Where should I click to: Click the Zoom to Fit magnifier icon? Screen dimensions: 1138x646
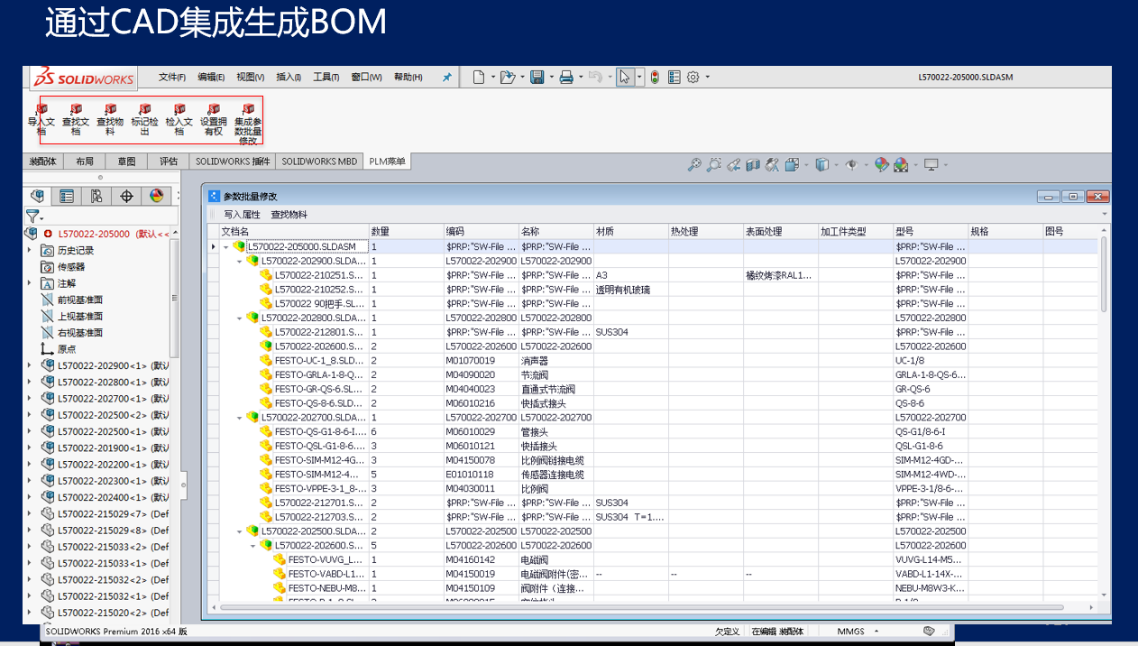[695, 165]
